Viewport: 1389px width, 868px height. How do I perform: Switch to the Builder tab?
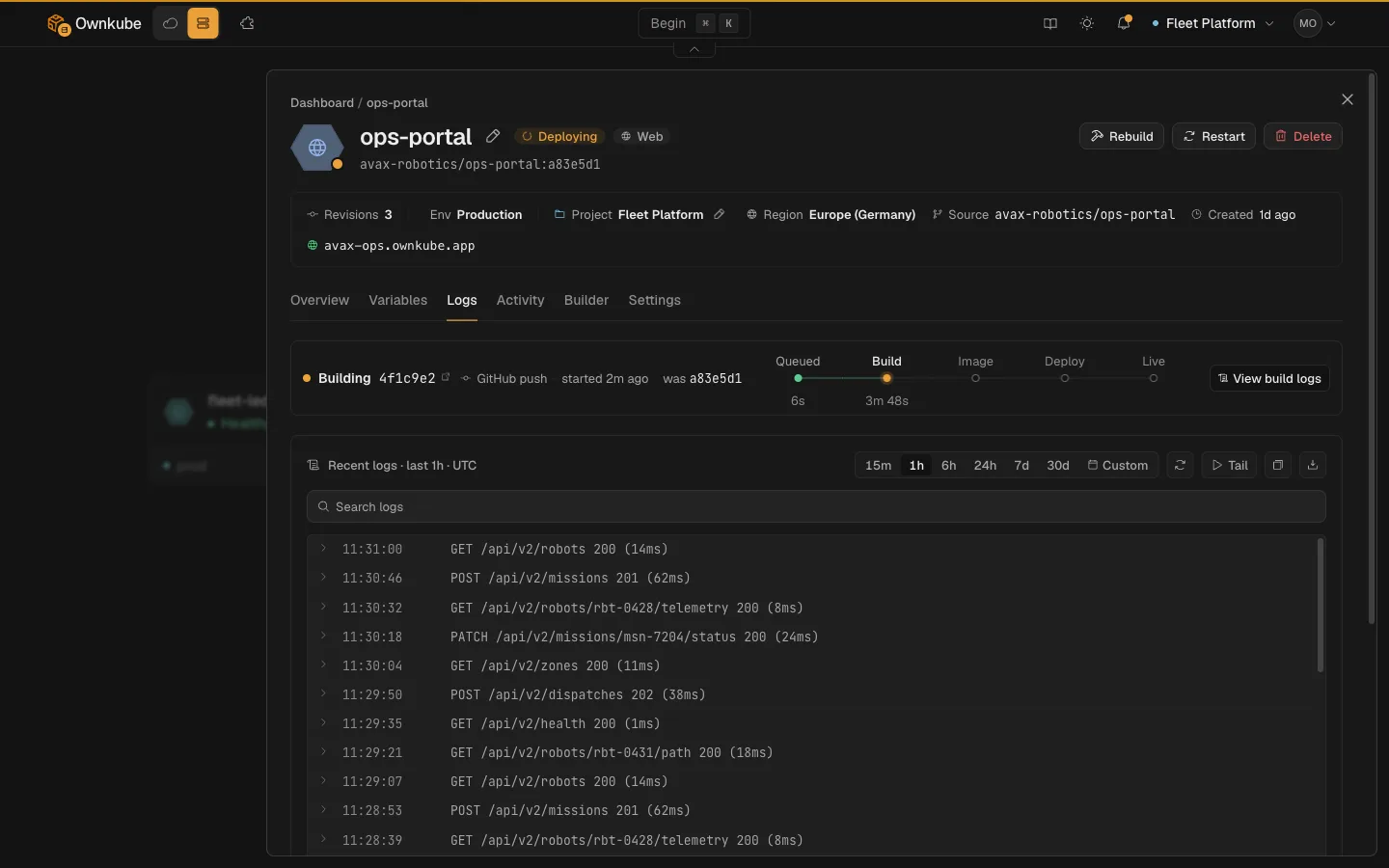[586, 300]
